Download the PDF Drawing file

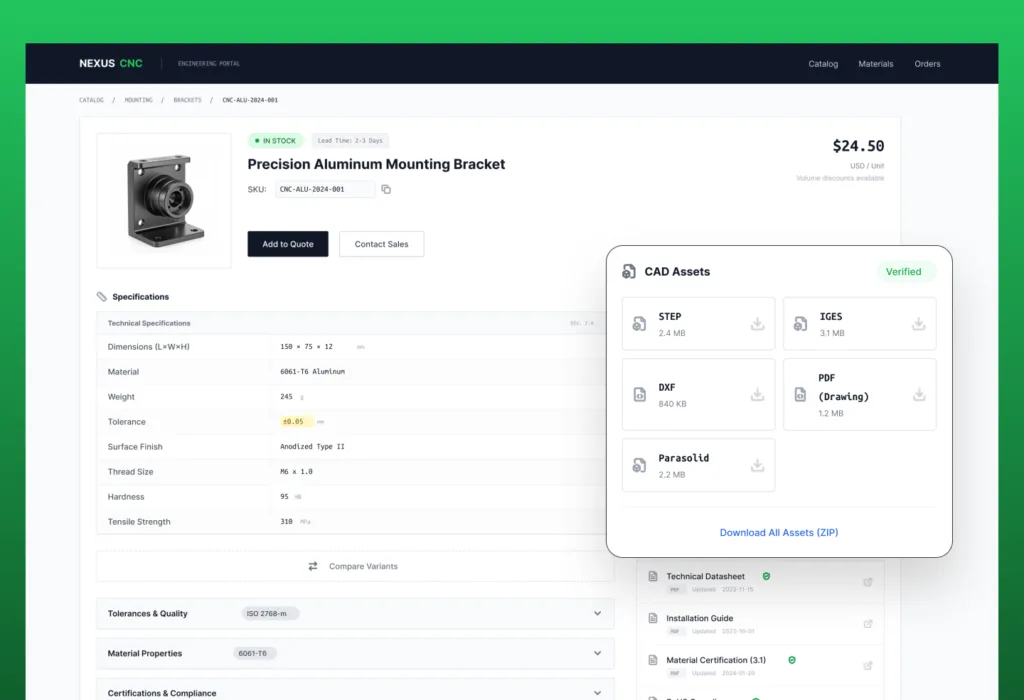(918, 395)
